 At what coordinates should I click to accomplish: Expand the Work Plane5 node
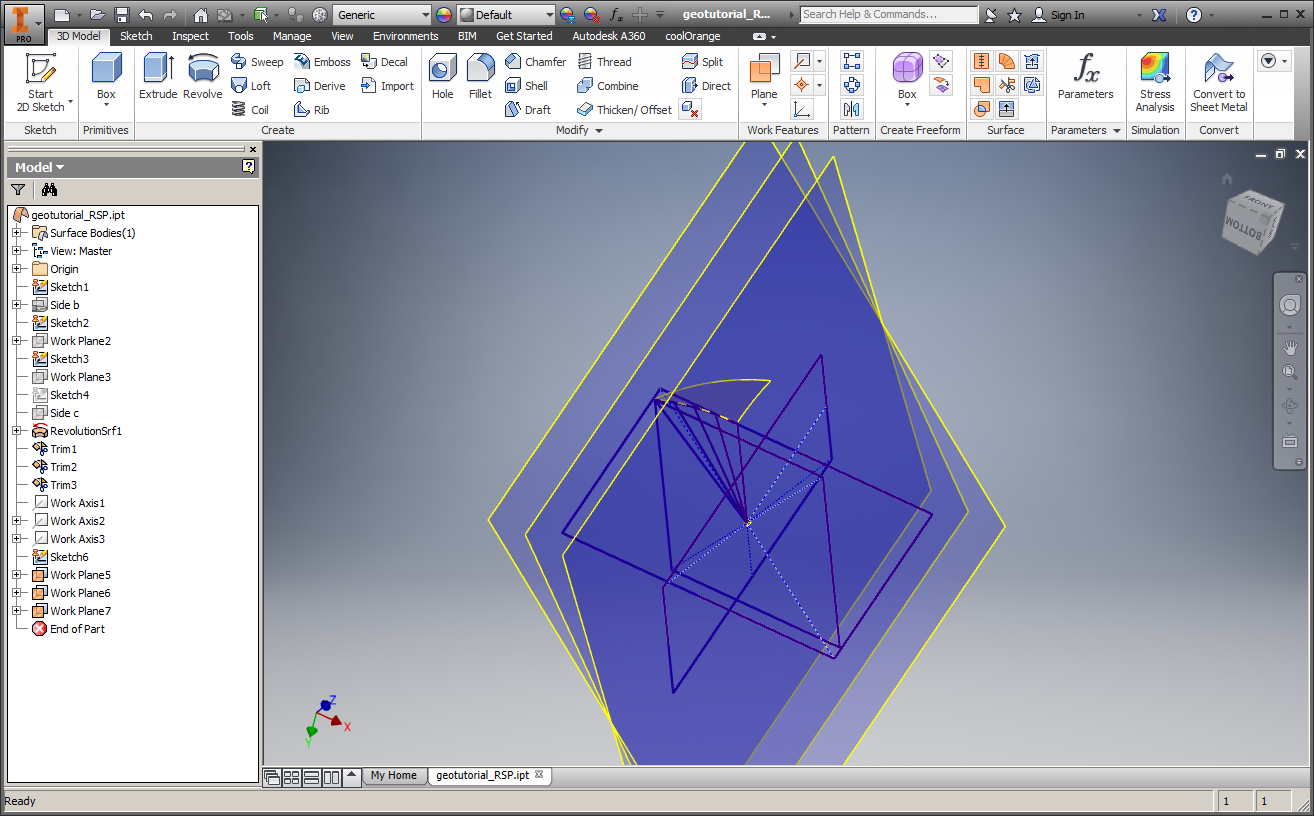point(17,575)
